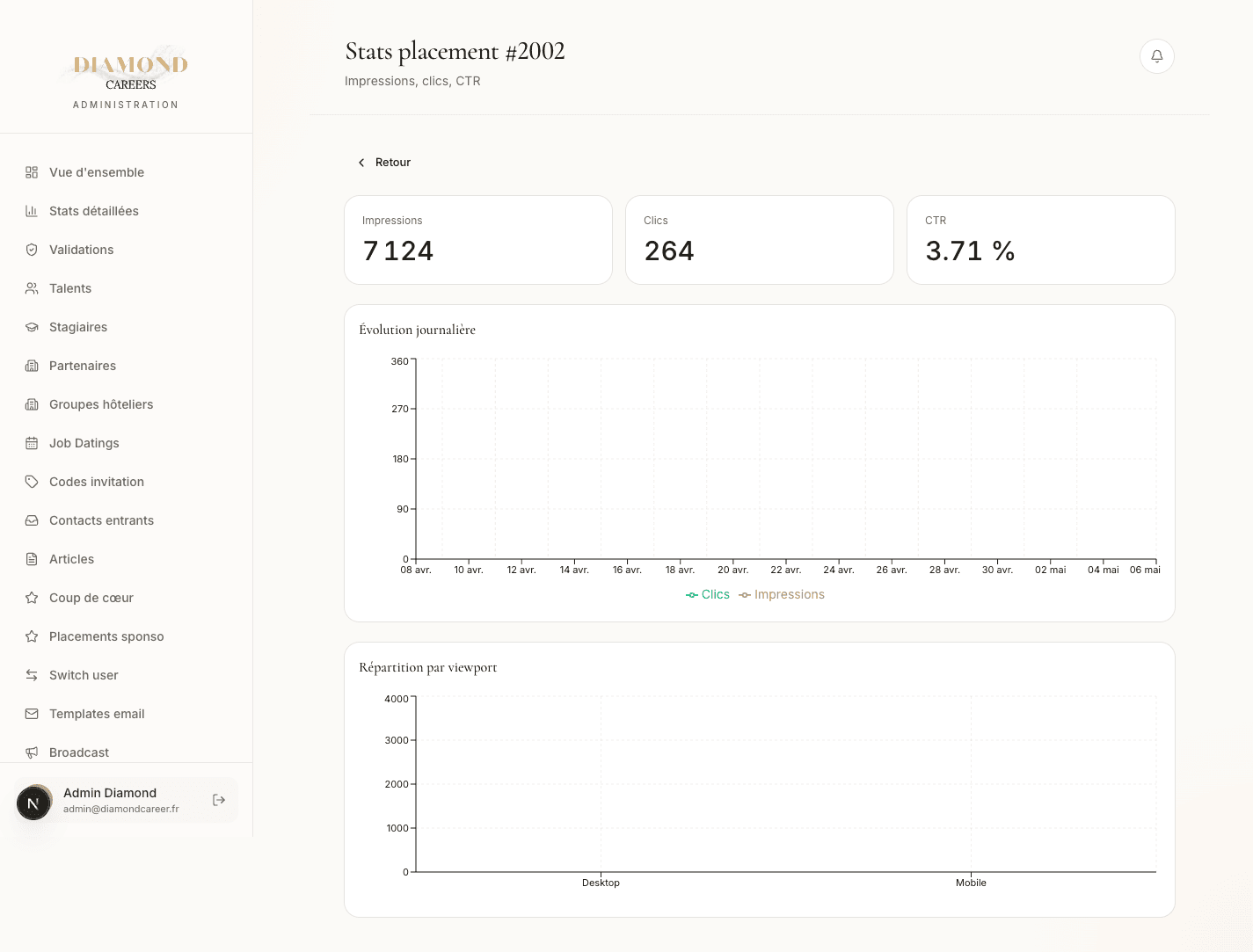The width and height of the screenshot is (1253, 952).
Task: Click the Broadcast megaphone icon
Action: (32, 752)
